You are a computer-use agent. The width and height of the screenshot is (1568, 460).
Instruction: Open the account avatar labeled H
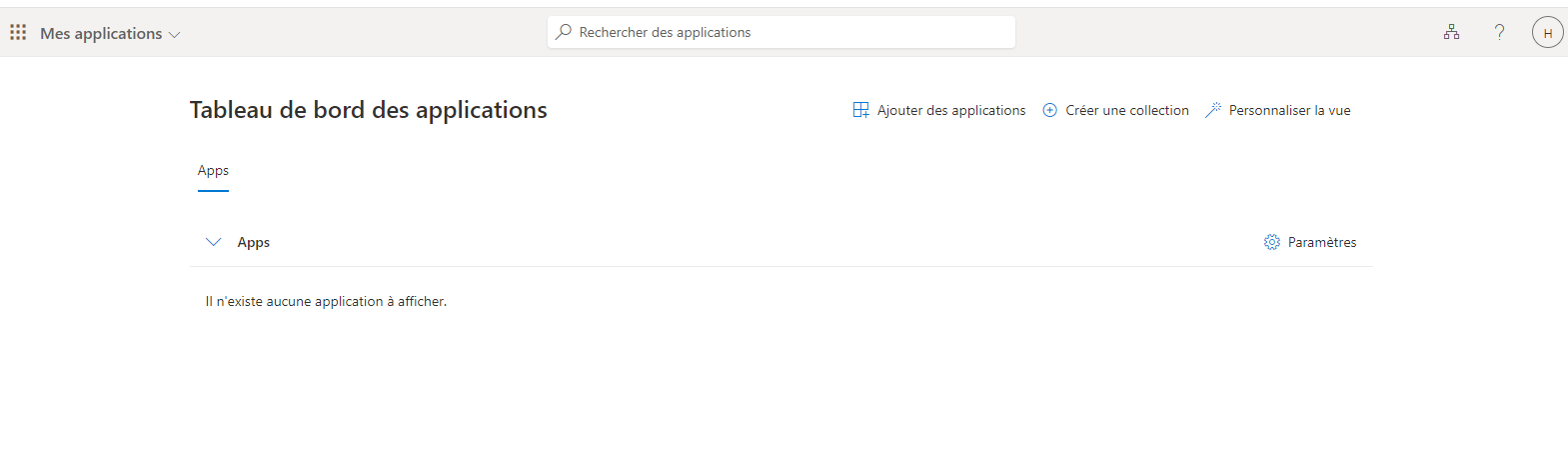point(1547,33)
